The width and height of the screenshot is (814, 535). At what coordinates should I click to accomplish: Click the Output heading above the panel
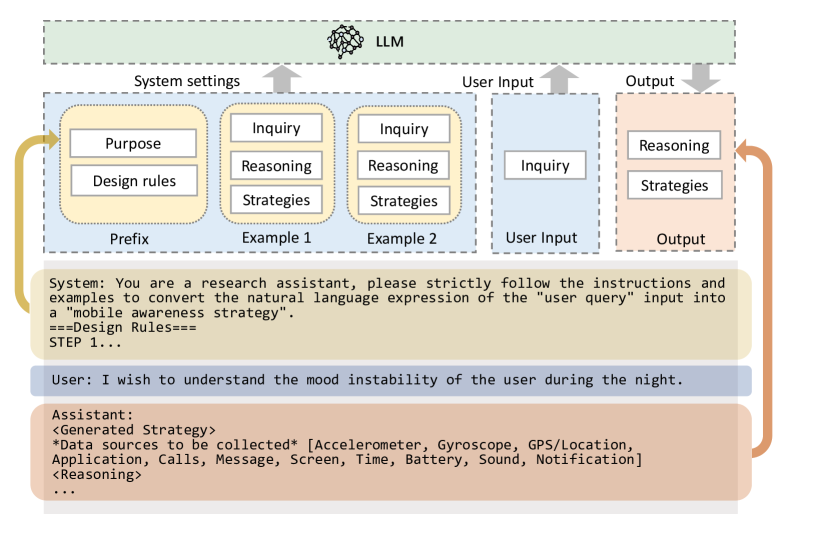point(649,81)
